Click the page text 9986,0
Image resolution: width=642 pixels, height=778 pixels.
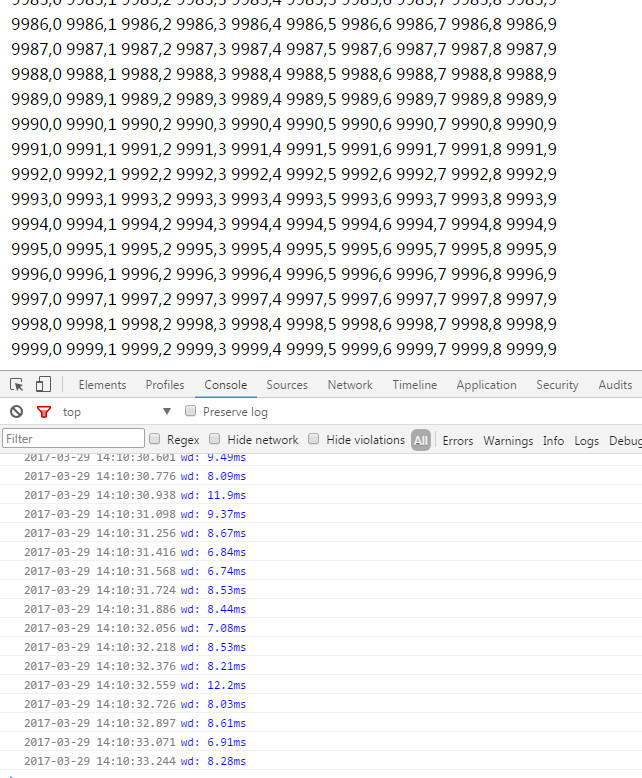36,24
